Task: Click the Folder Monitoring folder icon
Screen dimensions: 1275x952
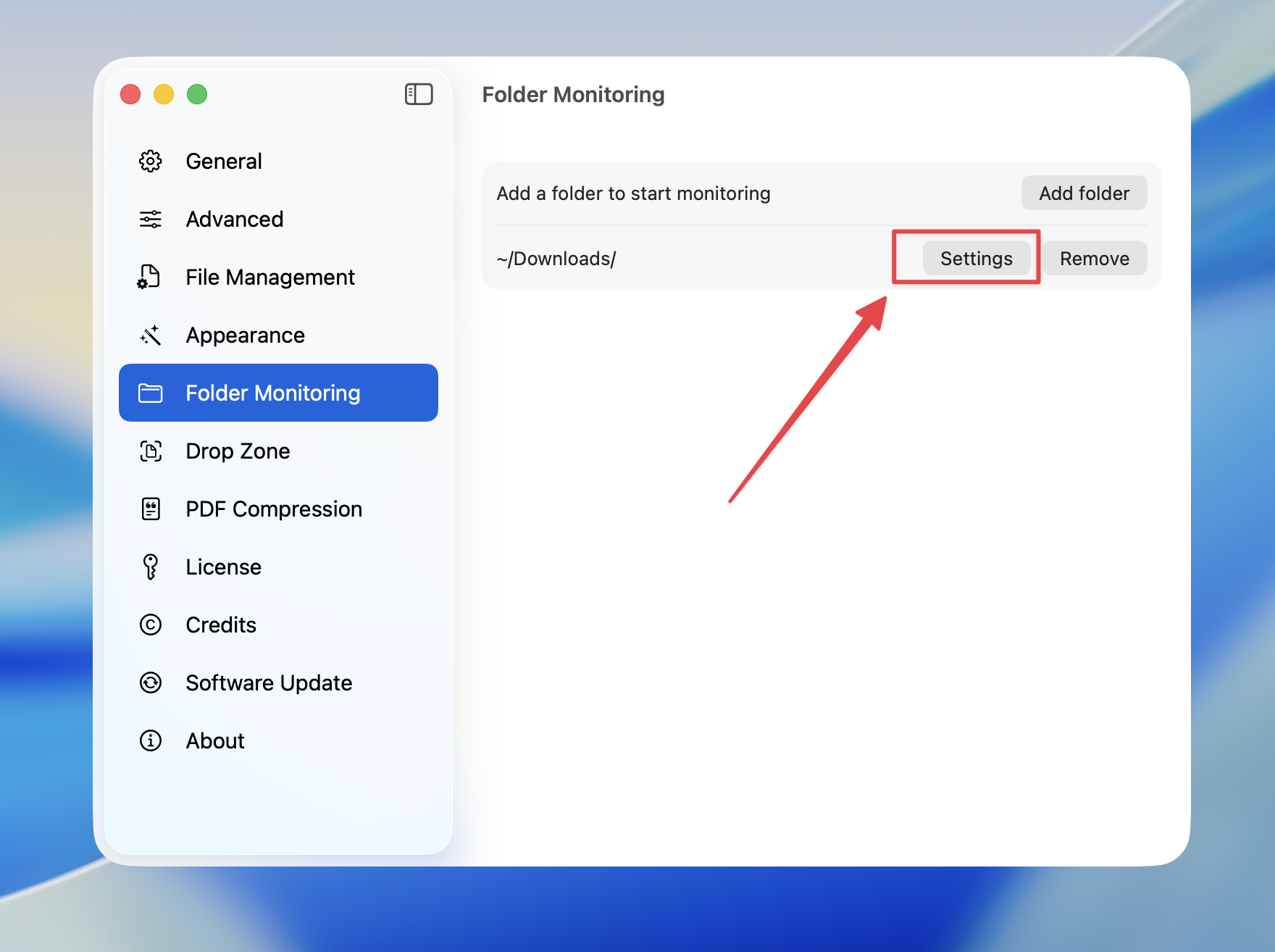Action: [x=151, y=393]
